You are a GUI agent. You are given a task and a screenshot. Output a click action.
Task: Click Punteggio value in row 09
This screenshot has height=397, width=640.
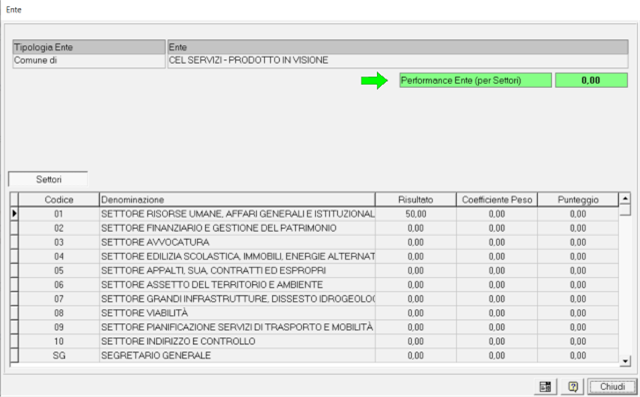click(578, 327)
